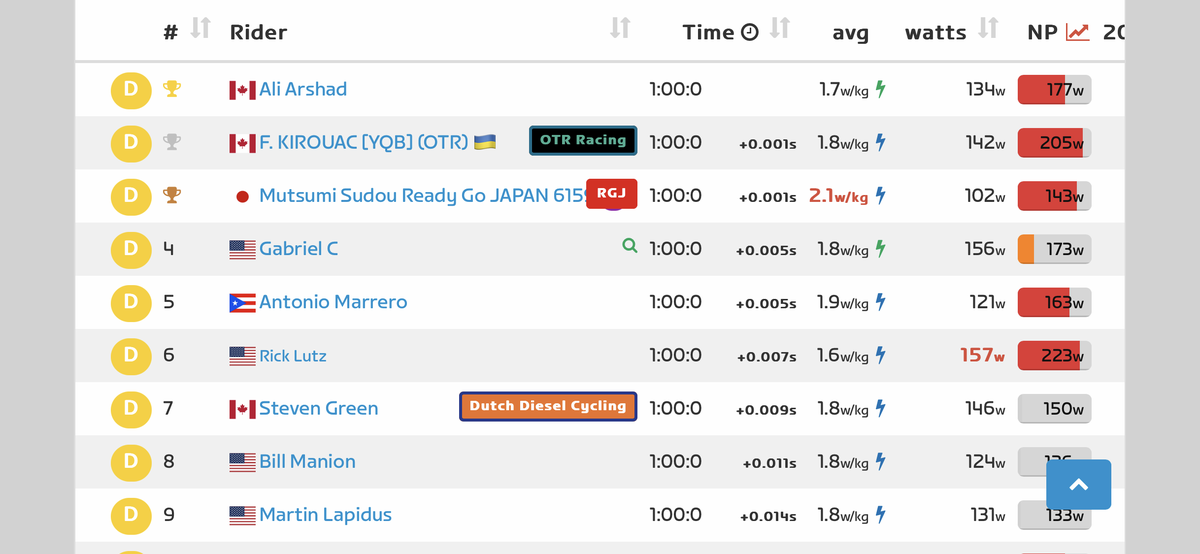Click the Japan flag beside Mutsumi Sudou
The width and height of the screenshot is (1200, 554).
point(242,197)
